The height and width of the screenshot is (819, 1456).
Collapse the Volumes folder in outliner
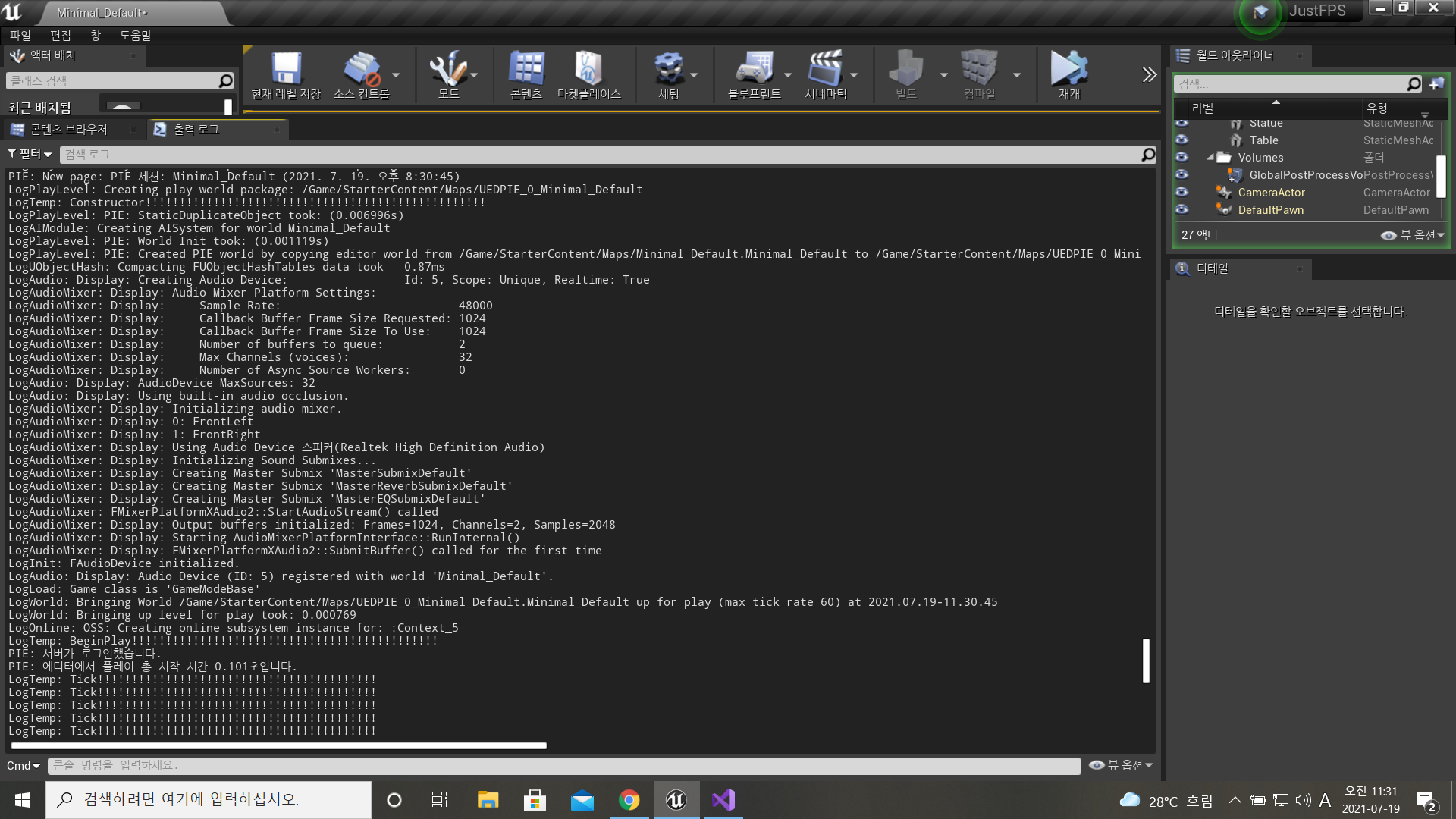(x=1210, y=158)
